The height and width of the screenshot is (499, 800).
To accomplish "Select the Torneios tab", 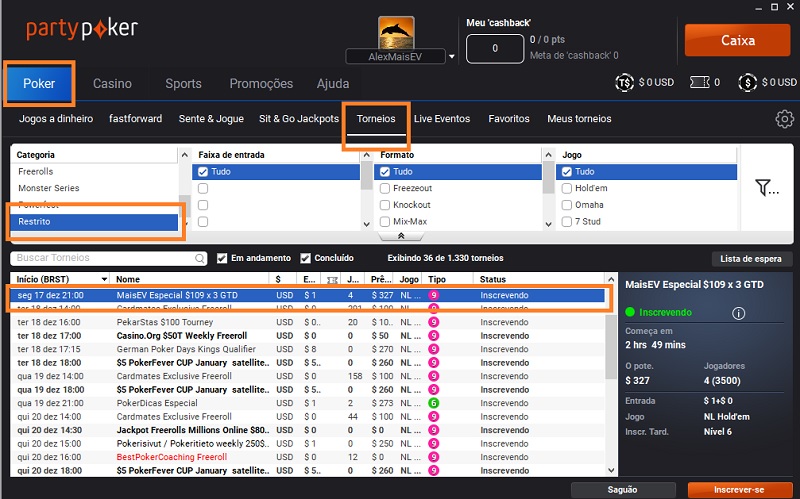I will [376, 119].
